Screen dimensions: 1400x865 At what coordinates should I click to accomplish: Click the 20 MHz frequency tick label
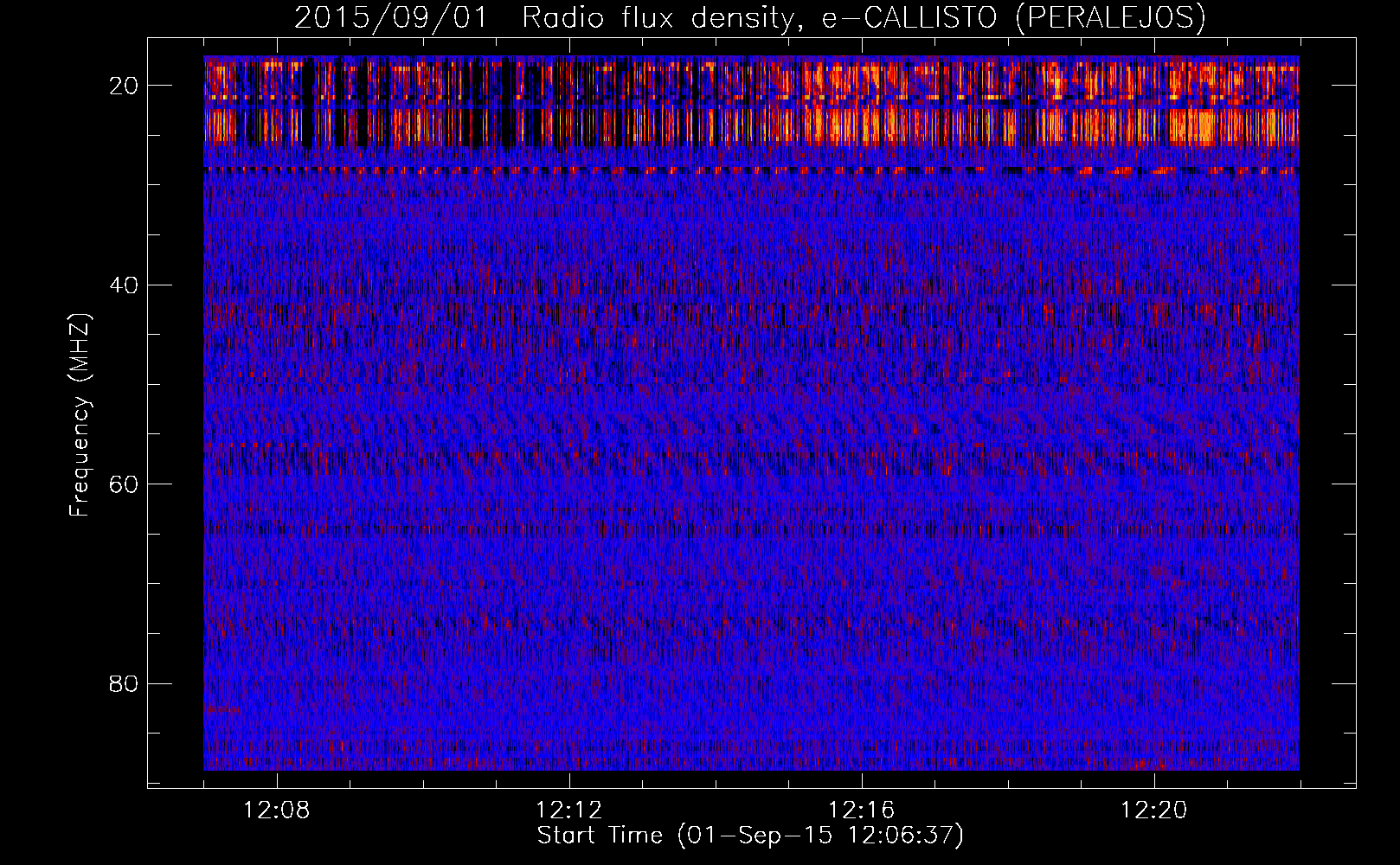pos(124,86)
